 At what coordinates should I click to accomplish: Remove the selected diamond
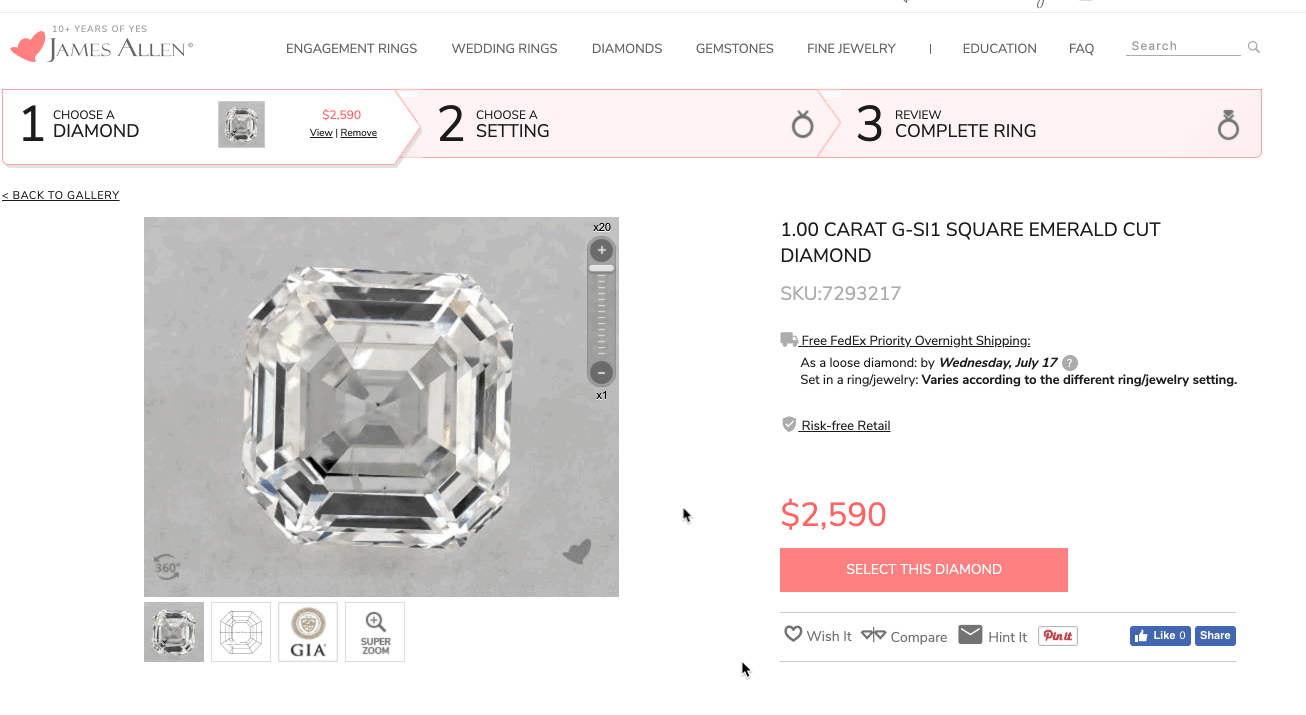click(x=359, y=133)
